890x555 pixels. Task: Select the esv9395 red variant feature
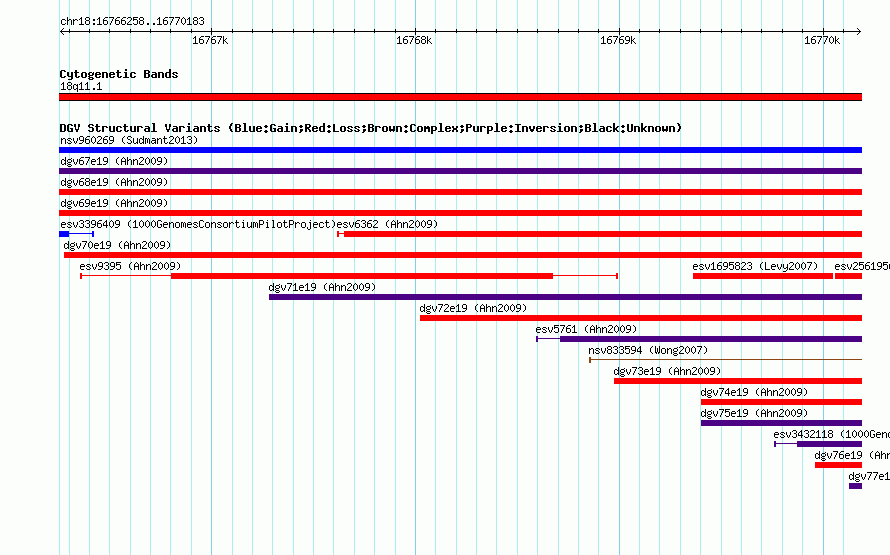point(349,276)
